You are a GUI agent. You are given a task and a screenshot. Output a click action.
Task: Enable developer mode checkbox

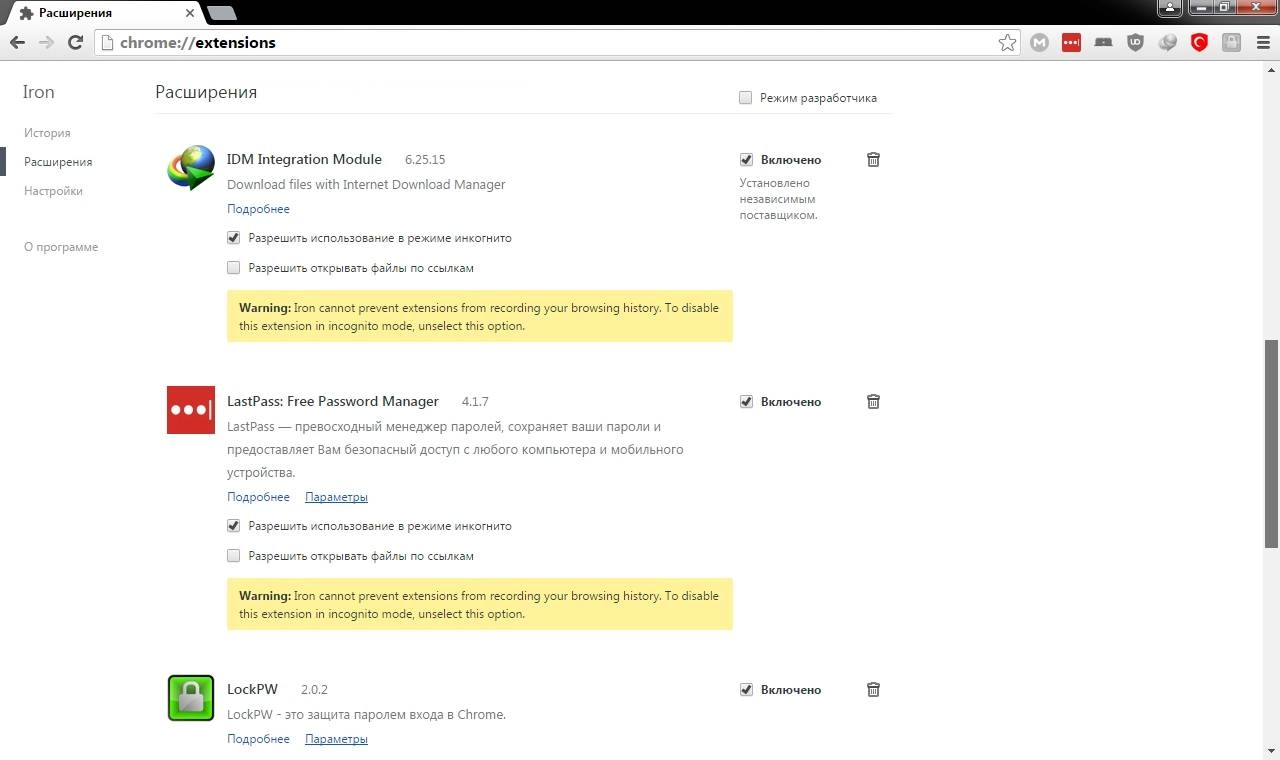pyautogui.click(x=745, y=98)
